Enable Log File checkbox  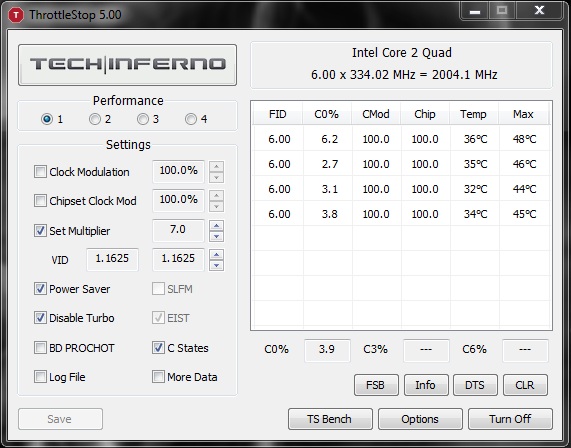click(x=40, y=377)
